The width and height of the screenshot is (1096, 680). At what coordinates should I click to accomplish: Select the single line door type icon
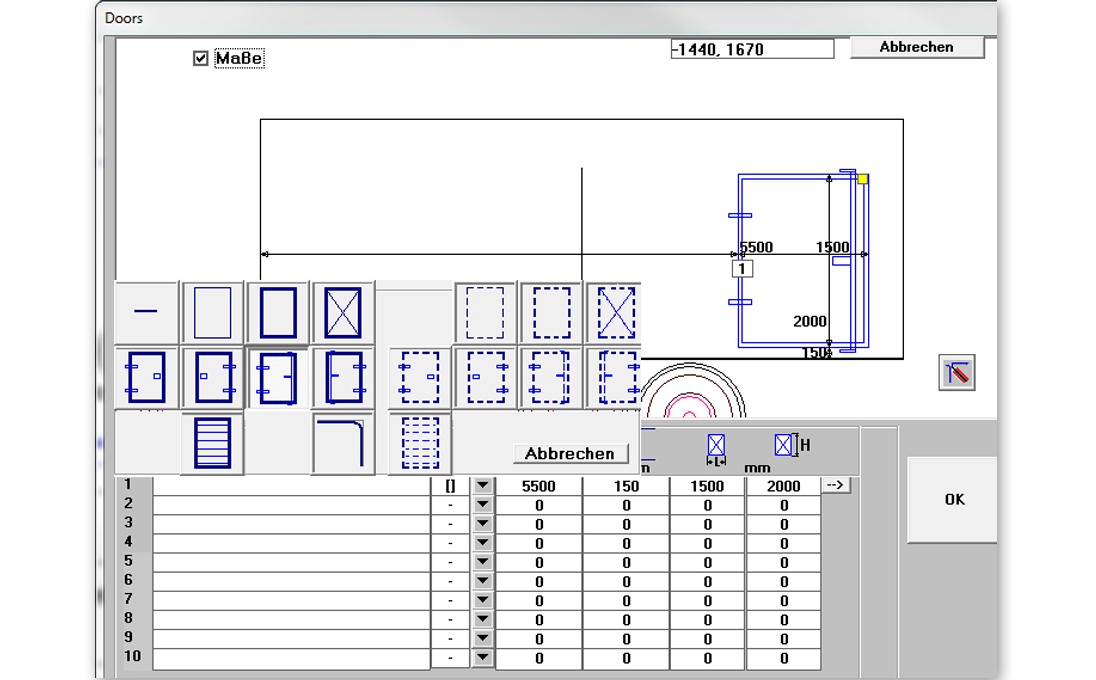[146, 312]
